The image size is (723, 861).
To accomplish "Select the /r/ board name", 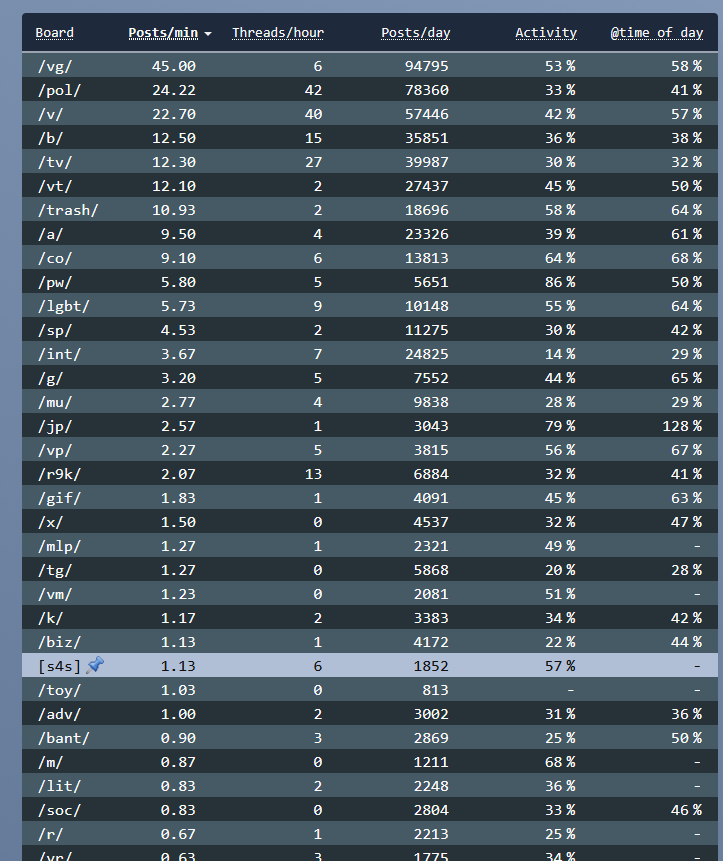I will click(51, 835).
